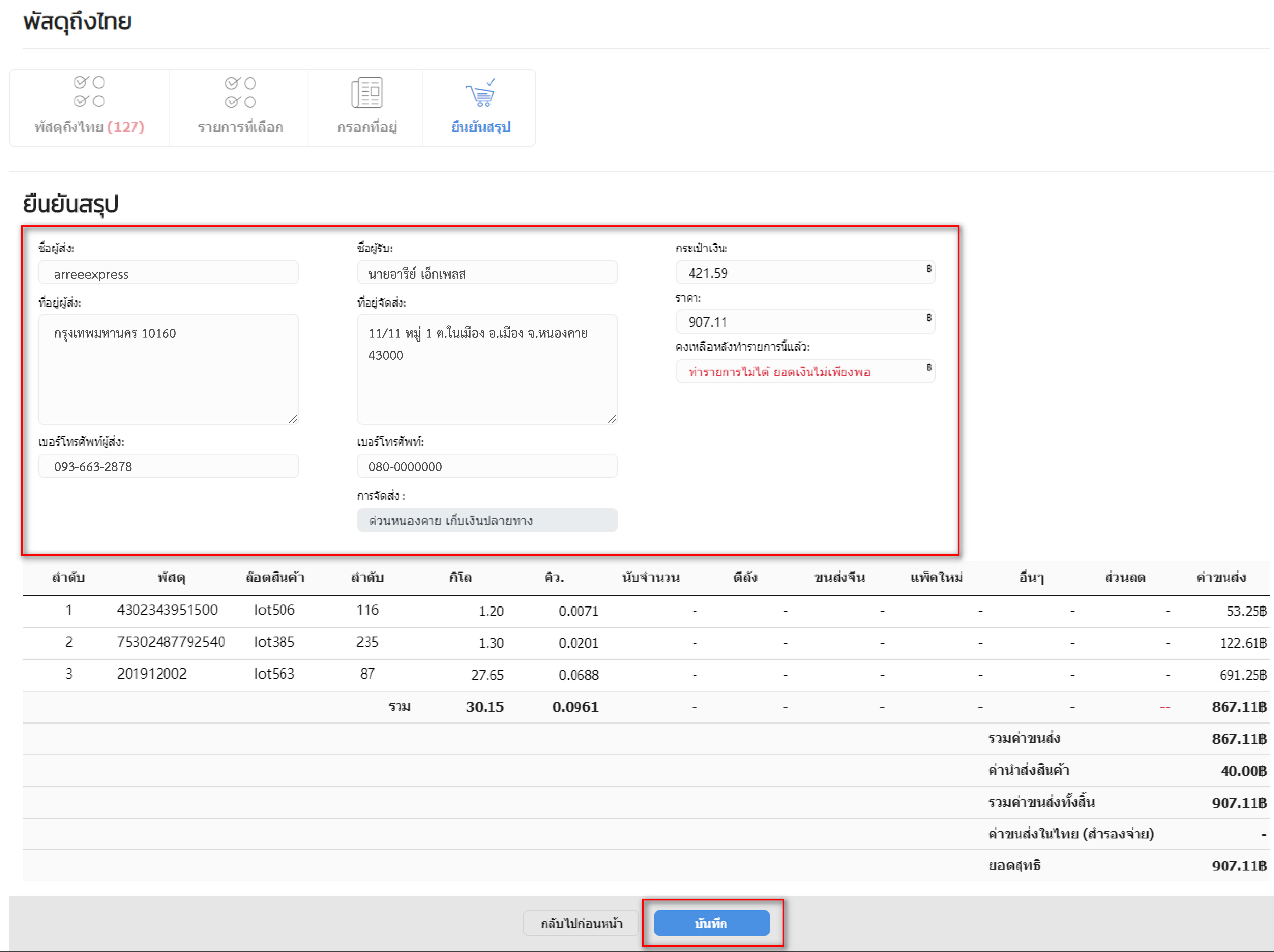Switch to the ยืนยันสรุป step tab

[480, 127]
